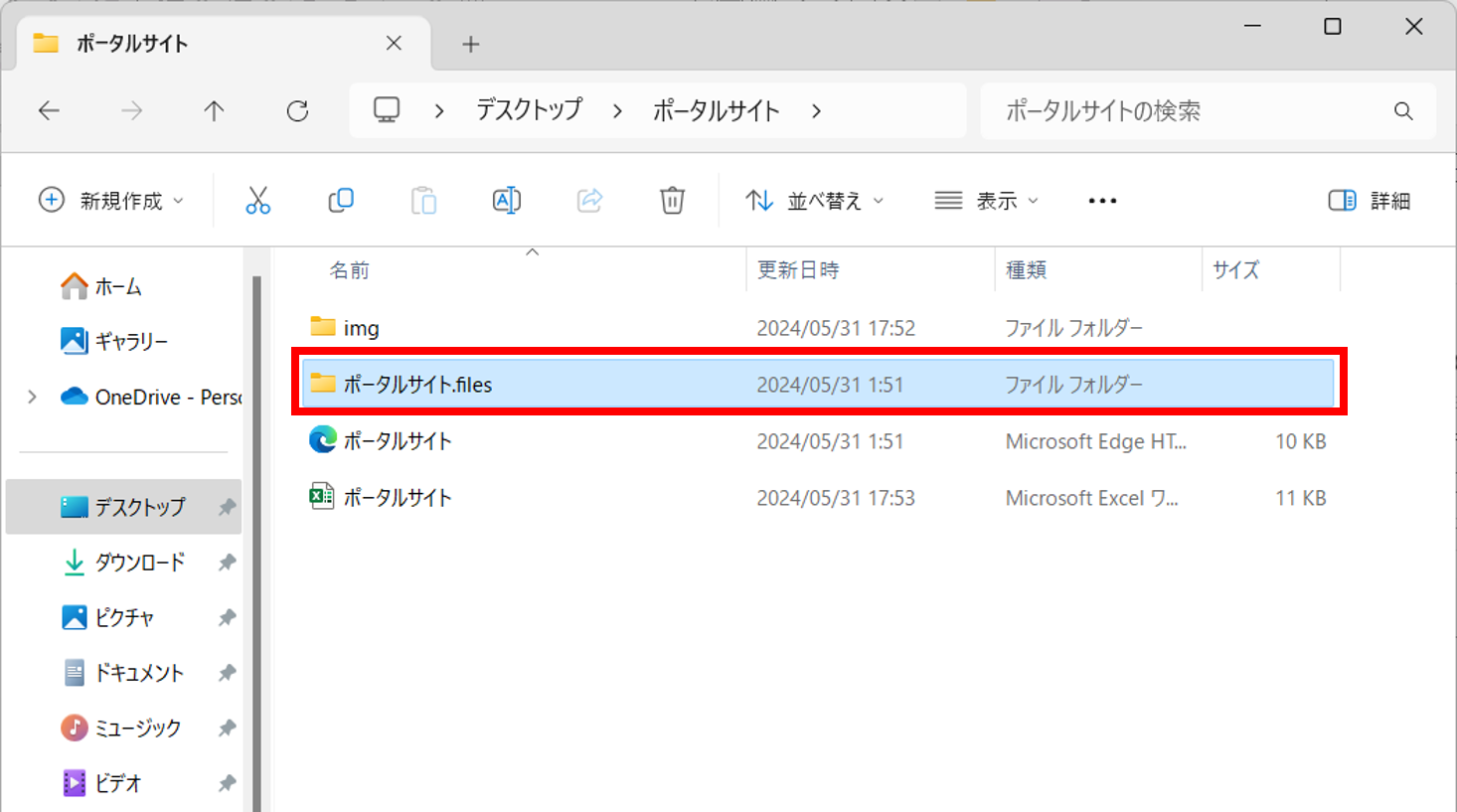Open a new tab with plus button
Viewport: 1457px width, 812px height.
coord(470,45)
